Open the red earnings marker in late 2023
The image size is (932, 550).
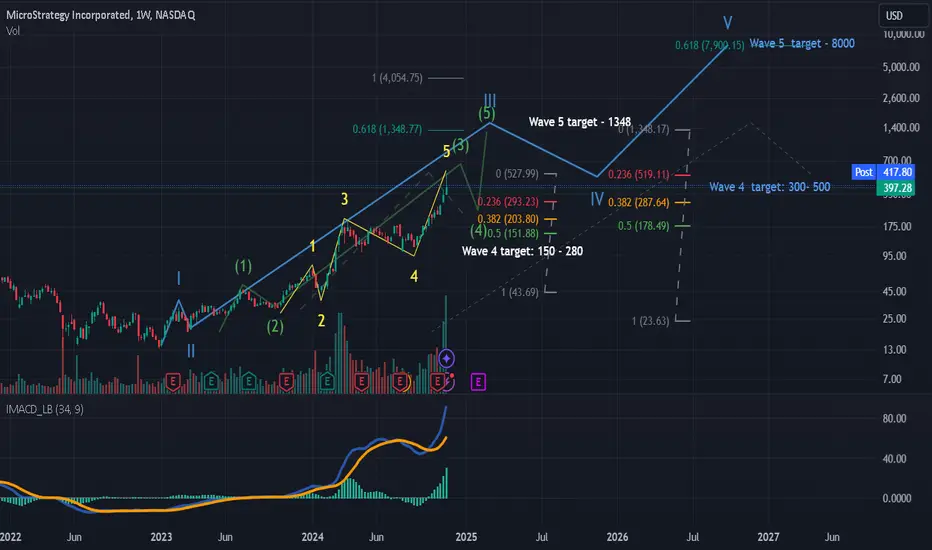[x=286, y=381]
